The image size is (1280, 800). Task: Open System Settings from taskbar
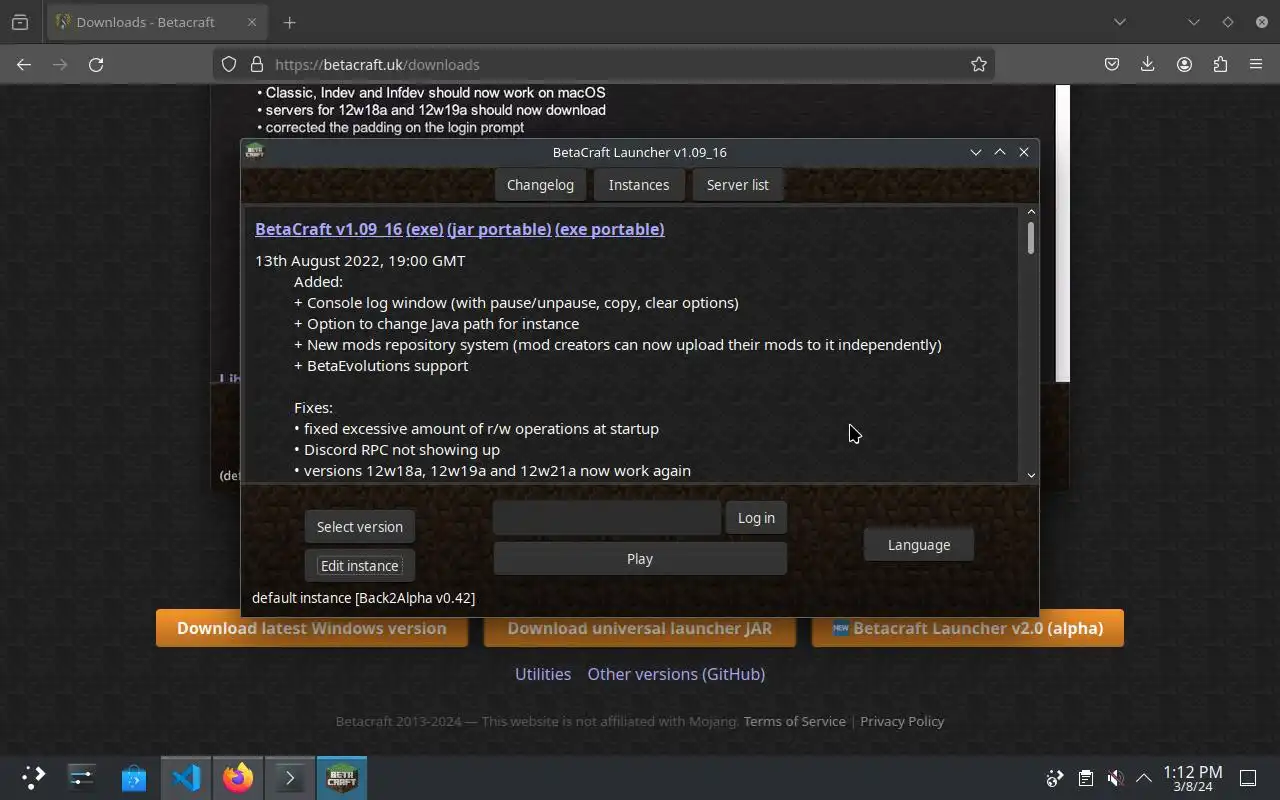[81, 778]
